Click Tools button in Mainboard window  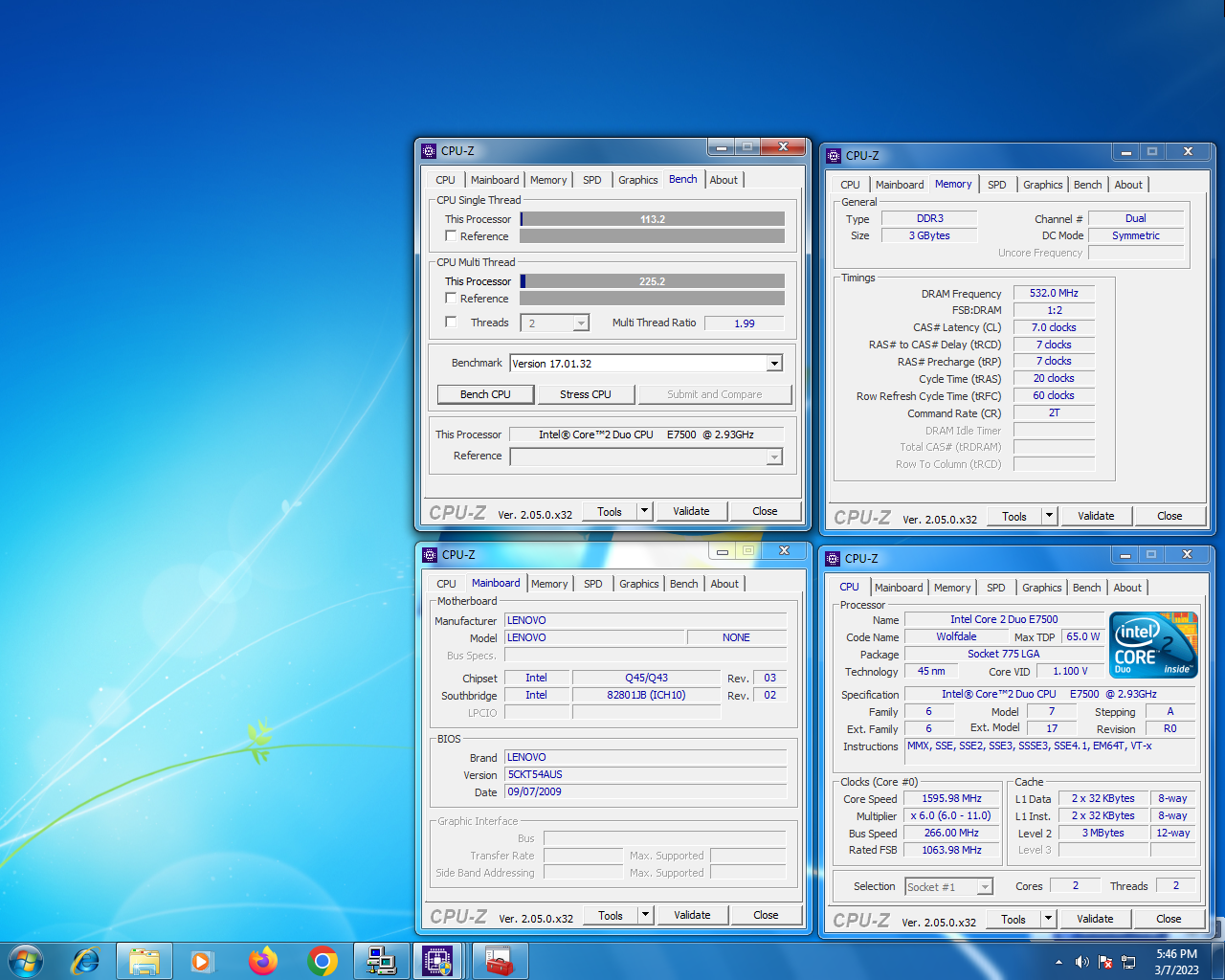click(x=611, y=915)
